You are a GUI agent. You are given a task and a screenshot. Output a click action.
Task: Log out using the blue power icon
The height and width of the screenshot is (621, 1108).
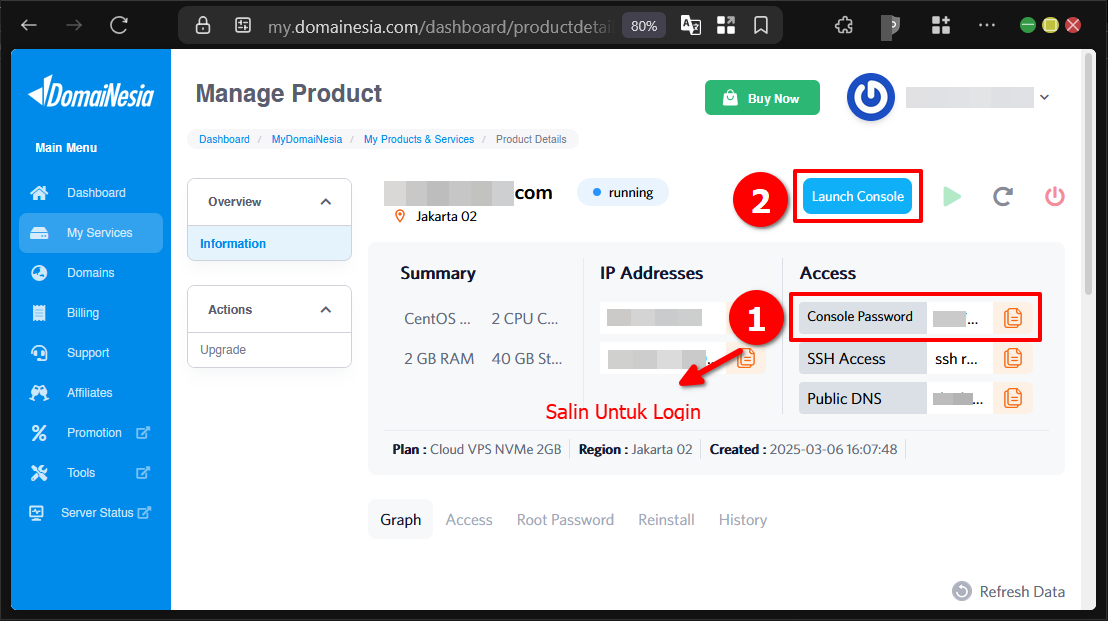coord(870,97)
